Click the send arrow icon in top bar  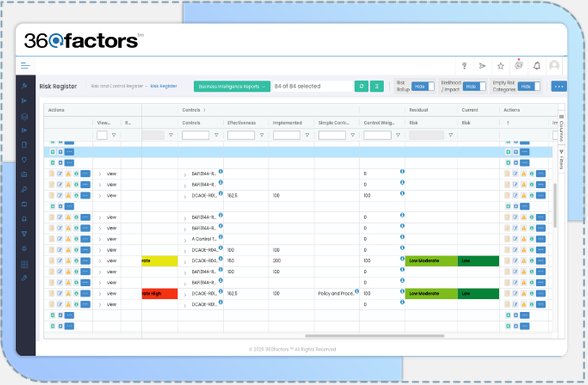[x=482, y=66]
